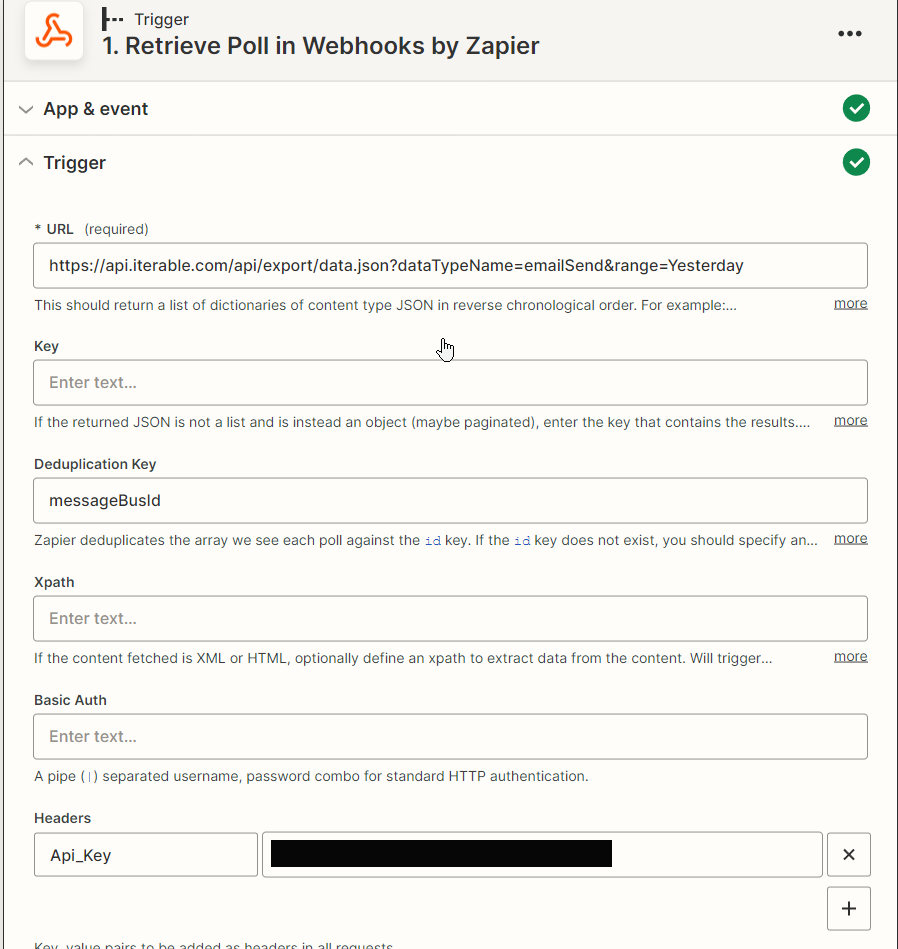Click the Xpath text field

(450, 619)
